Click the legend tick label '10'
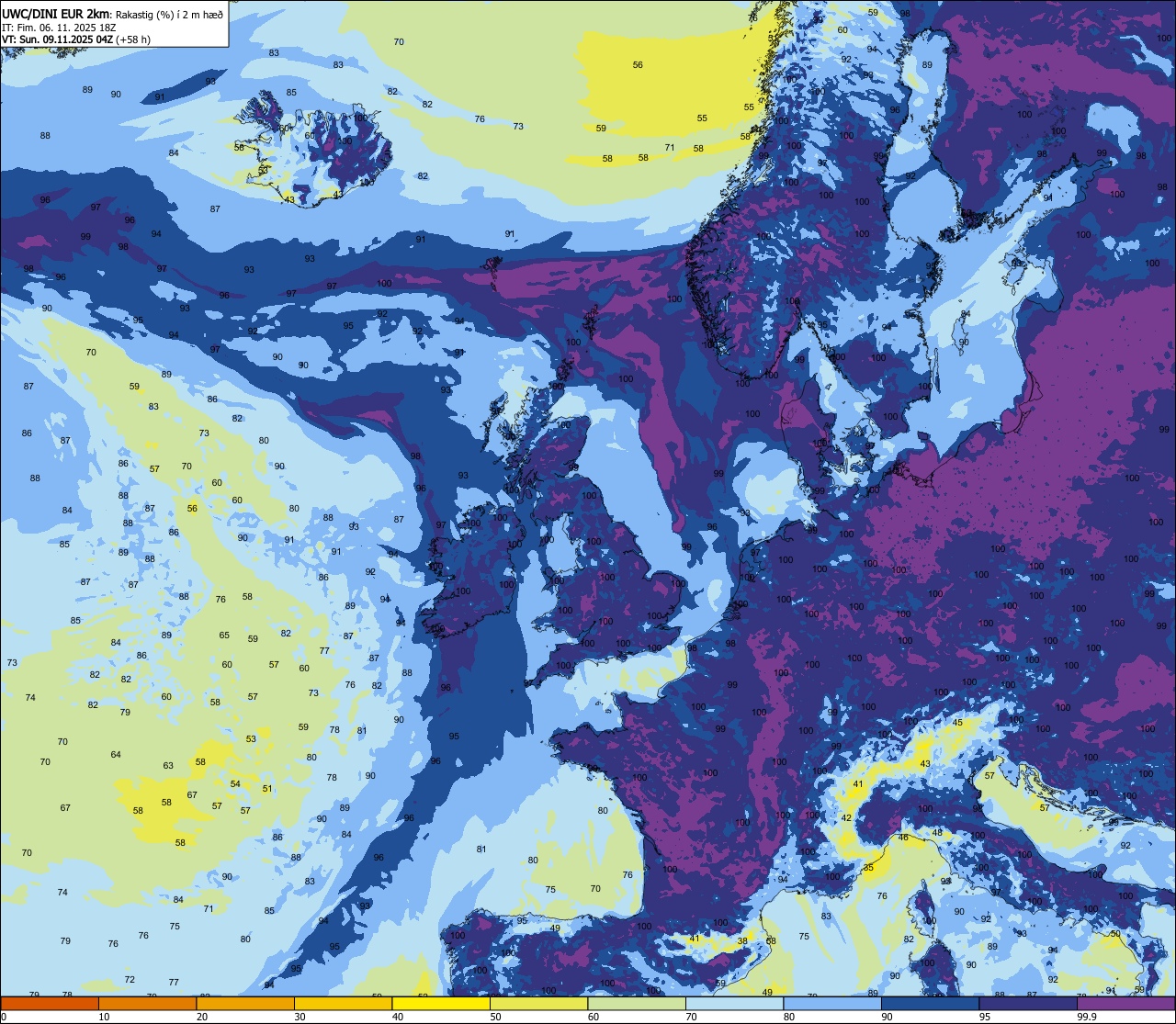The width and height of the screenshot is (1176, 1024). (x=105, y=1017)
